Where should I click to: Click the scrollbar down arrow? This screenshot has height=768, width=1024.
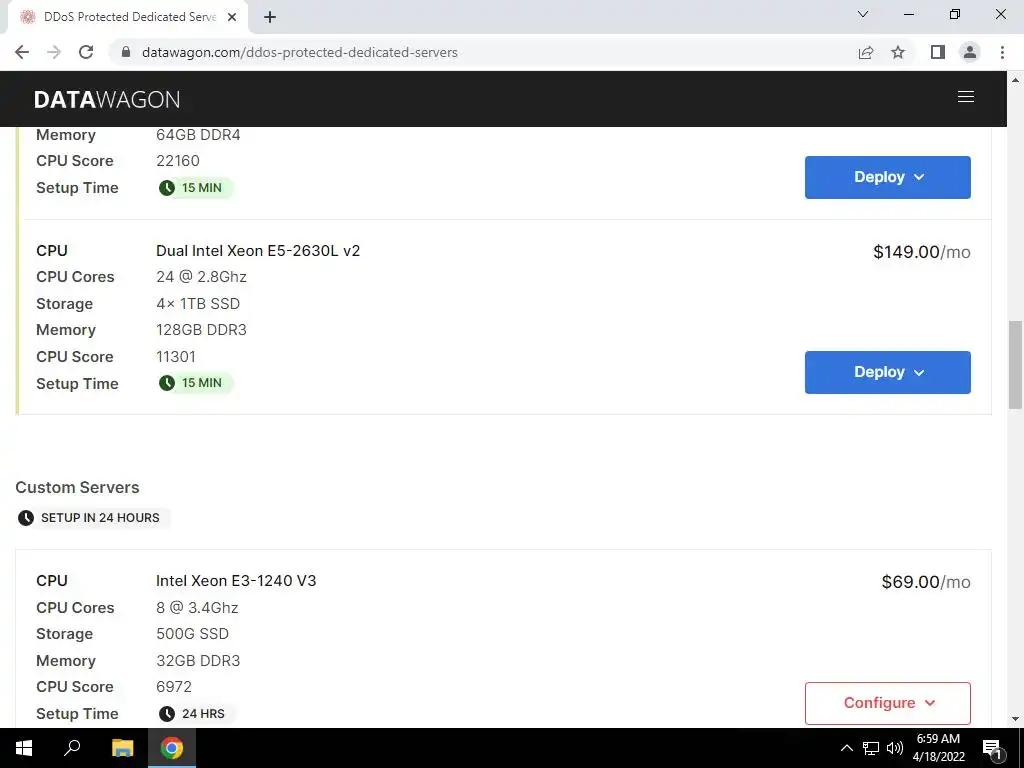click(x=1015, y=719)
